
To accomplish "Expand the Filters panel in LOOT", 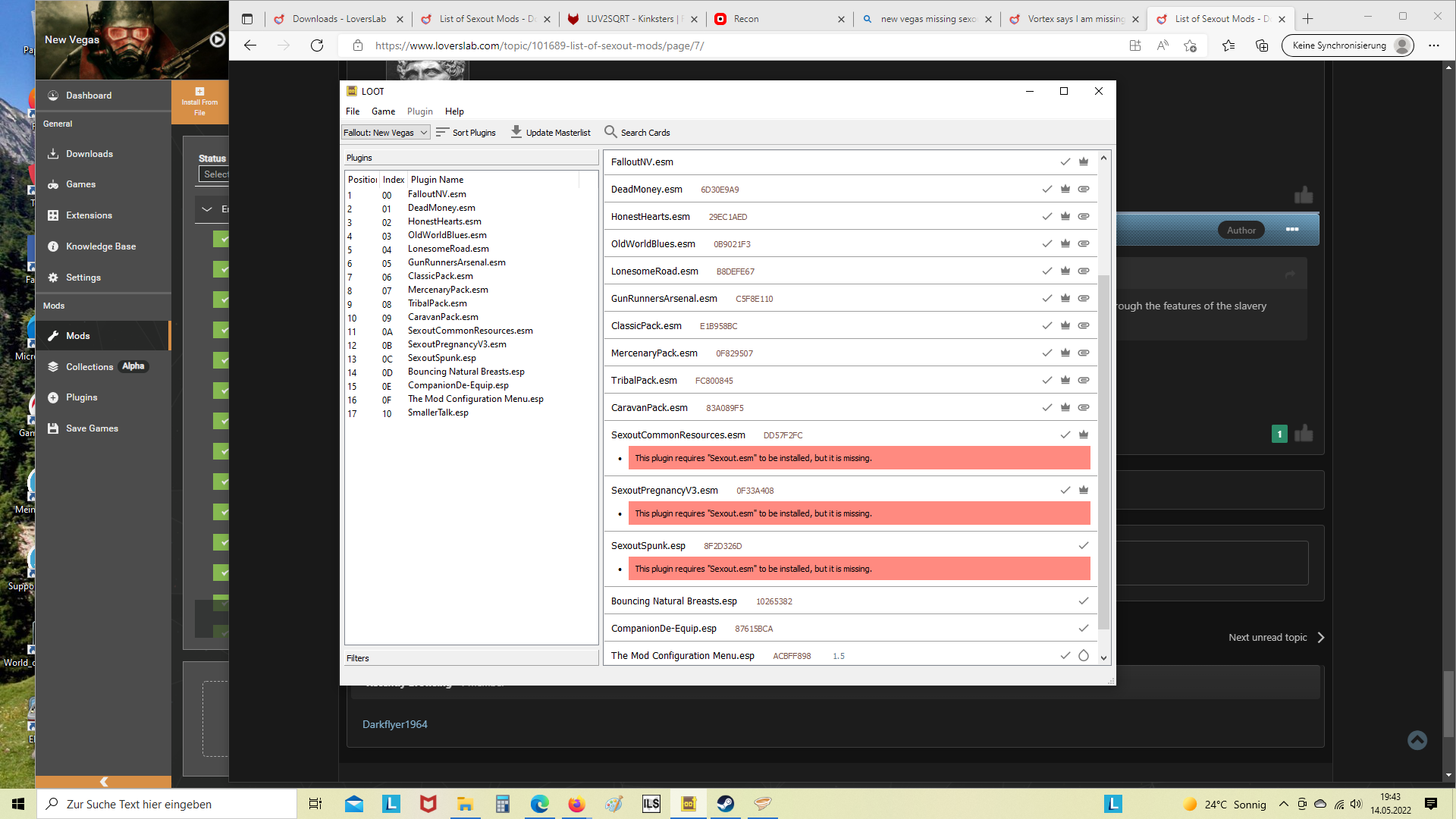I will (x=471, y=658).
